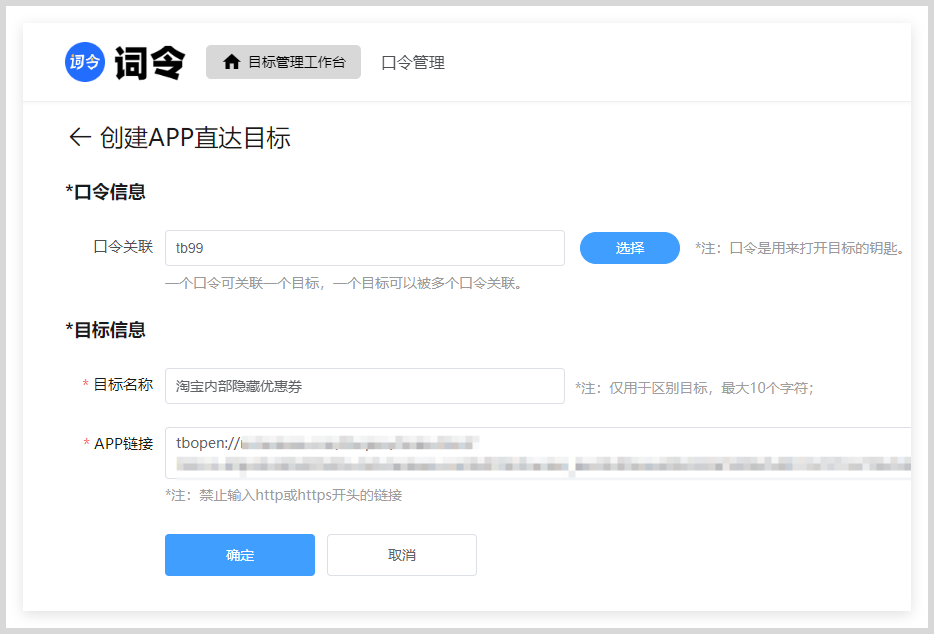
Task: Click the *目标信息 section heading
Action: [105, 330]
